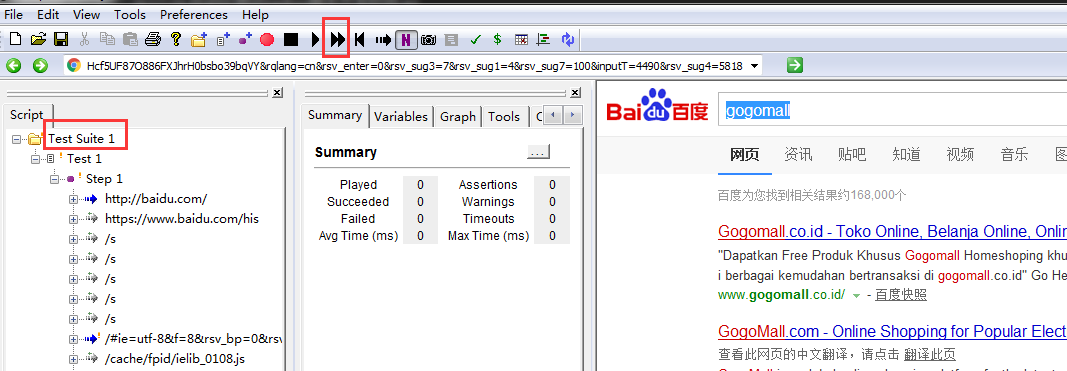The height and width of the screenshot is (371, 1067).
Task: Select Test Suite 1 in the tree
Action: pyautogui.click(x=81, y=139)
